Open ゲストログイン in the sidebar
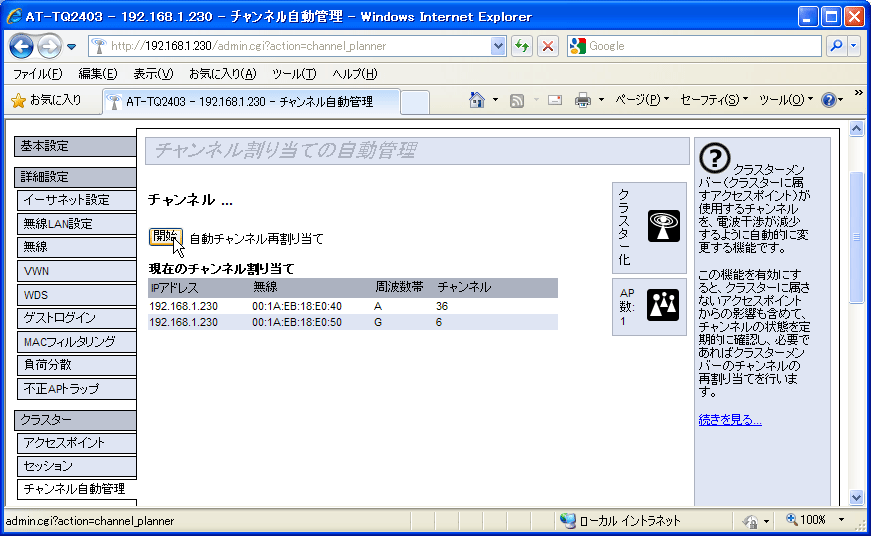 (77, 318)
